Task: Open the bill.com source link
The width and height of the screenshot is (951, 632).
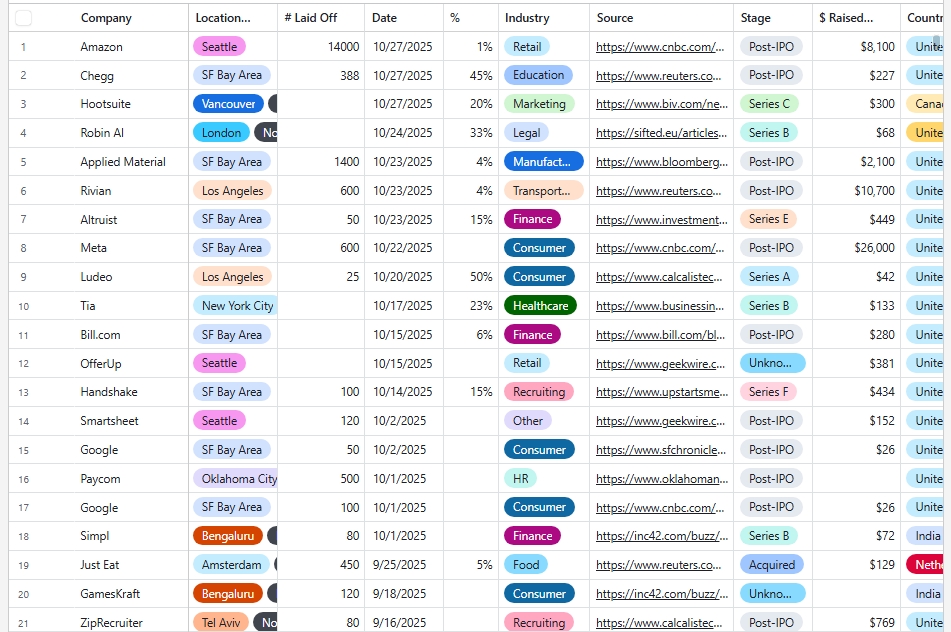Action: click(x=660, y=335)
